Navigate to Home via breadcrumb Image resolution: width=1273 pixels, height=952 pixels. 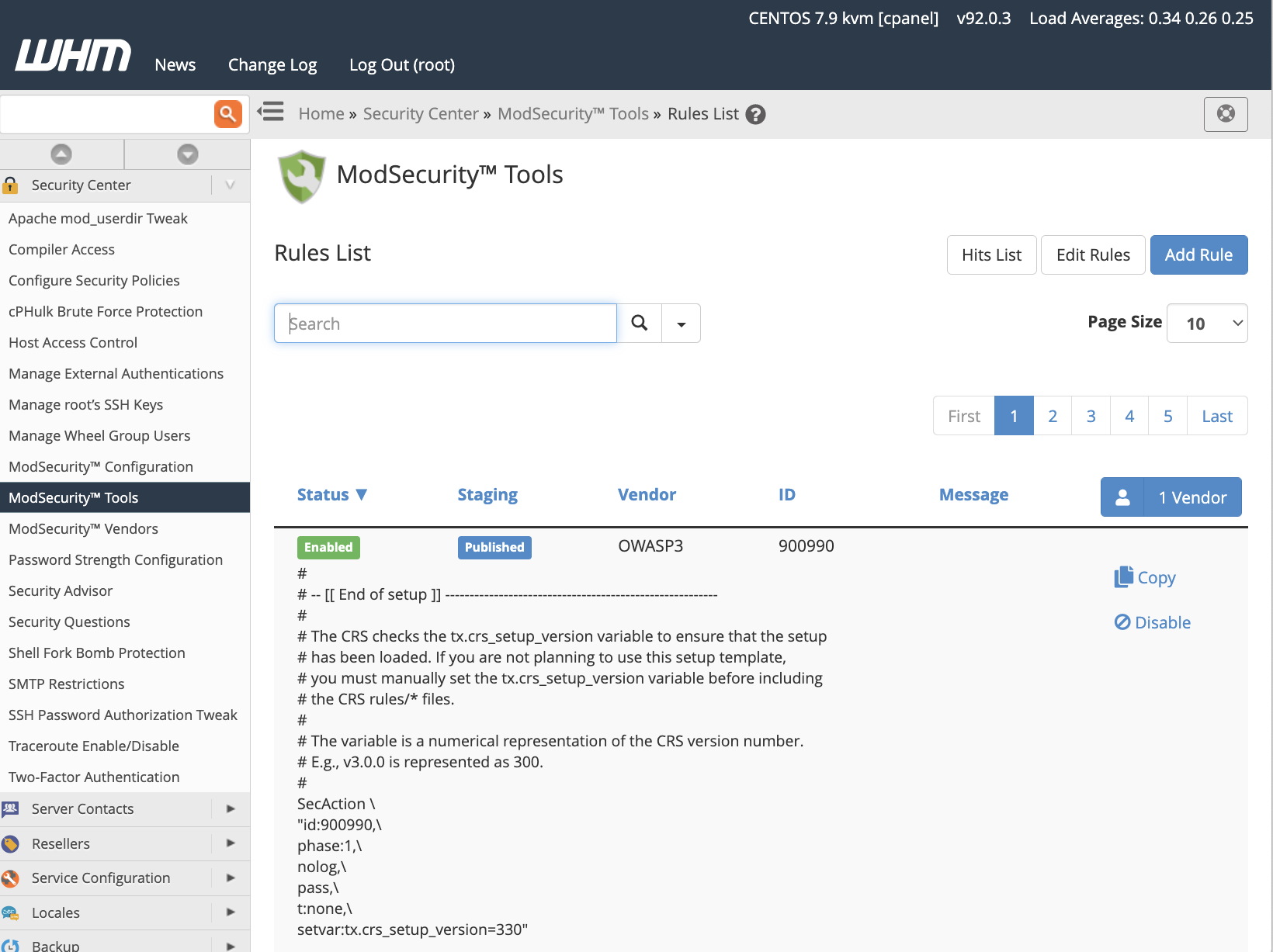(321, 113)
